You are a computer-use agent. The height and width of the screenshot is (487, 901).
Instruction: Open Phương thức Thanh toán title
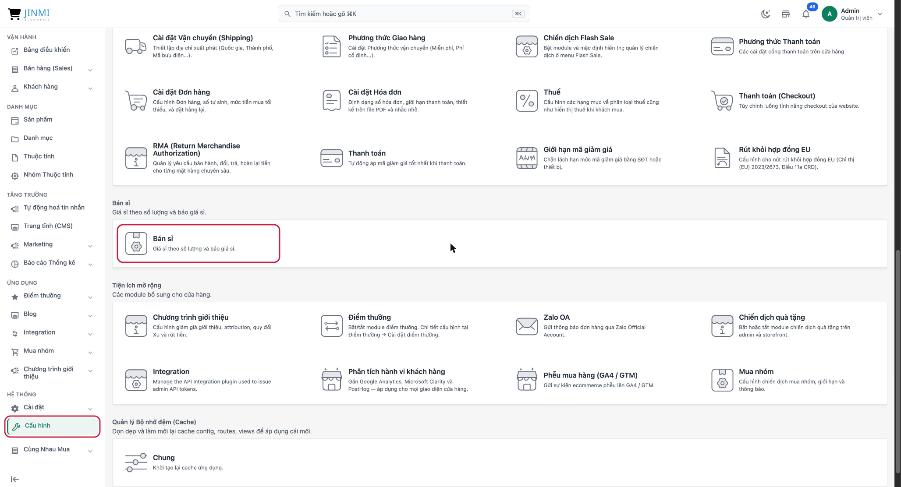[x=779, y=41]
